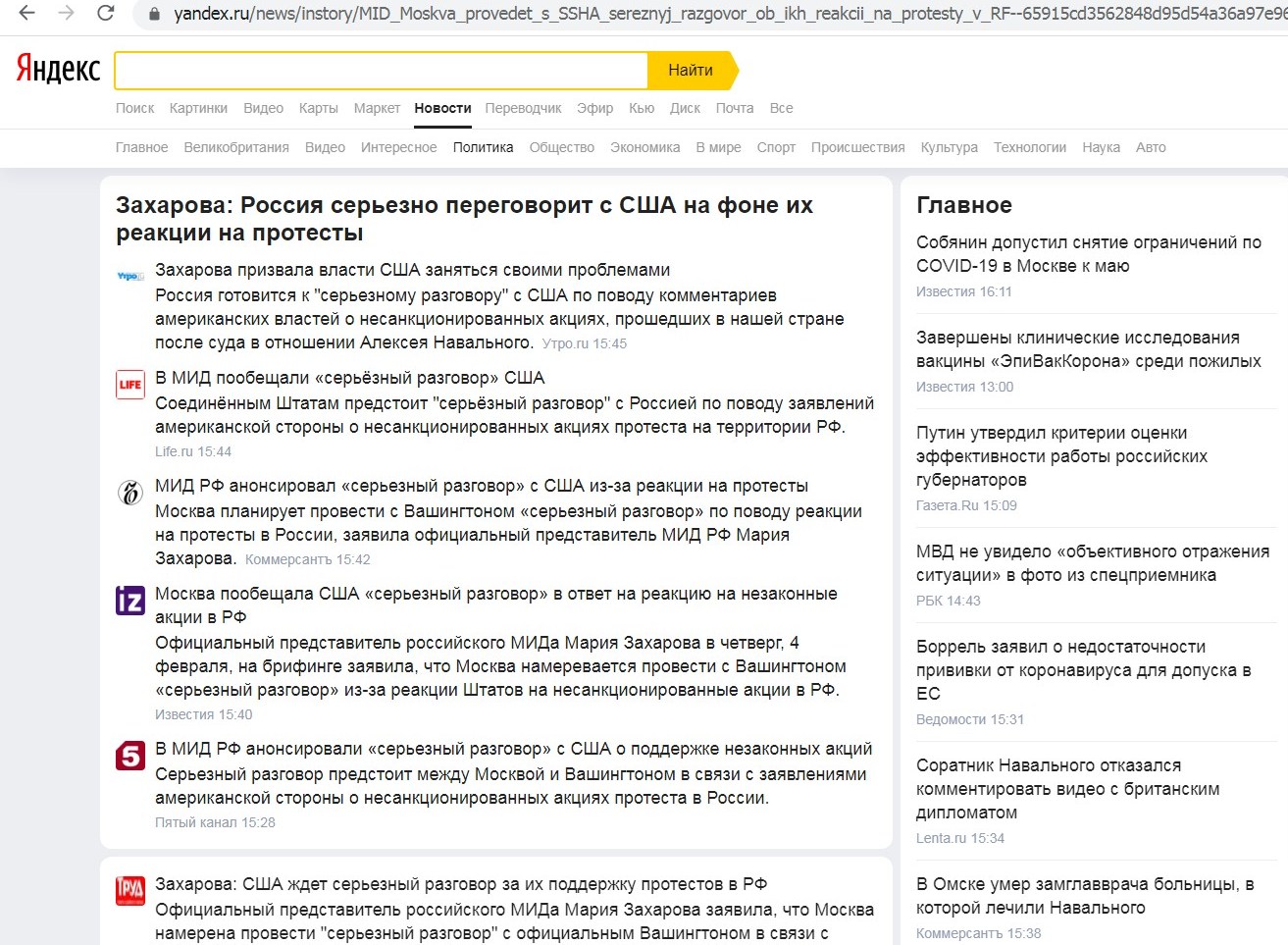Go to the Общество news category
The width and height of the screenshot is (1288, 945).
point(562,147)
